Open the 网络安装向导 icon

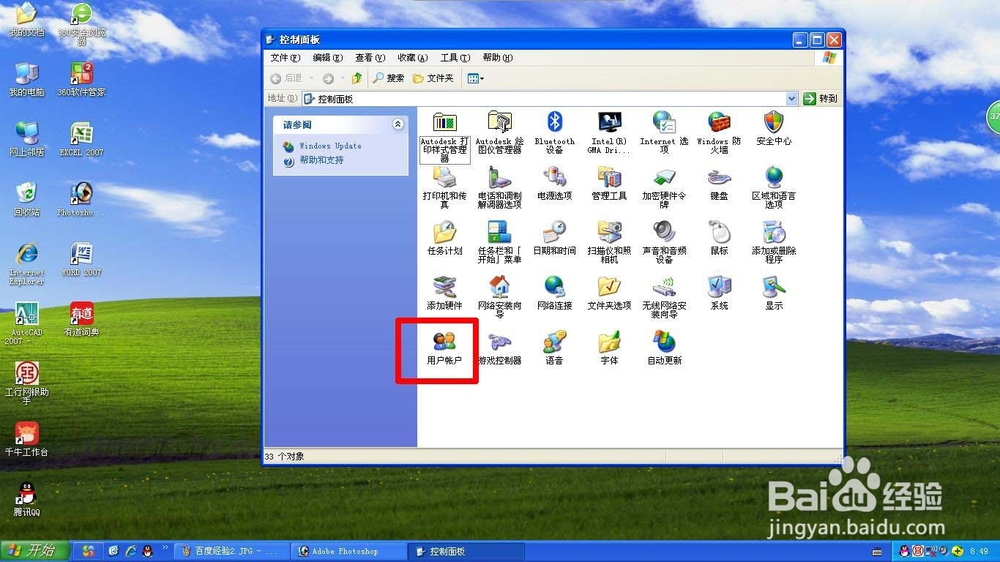point(499,297)
